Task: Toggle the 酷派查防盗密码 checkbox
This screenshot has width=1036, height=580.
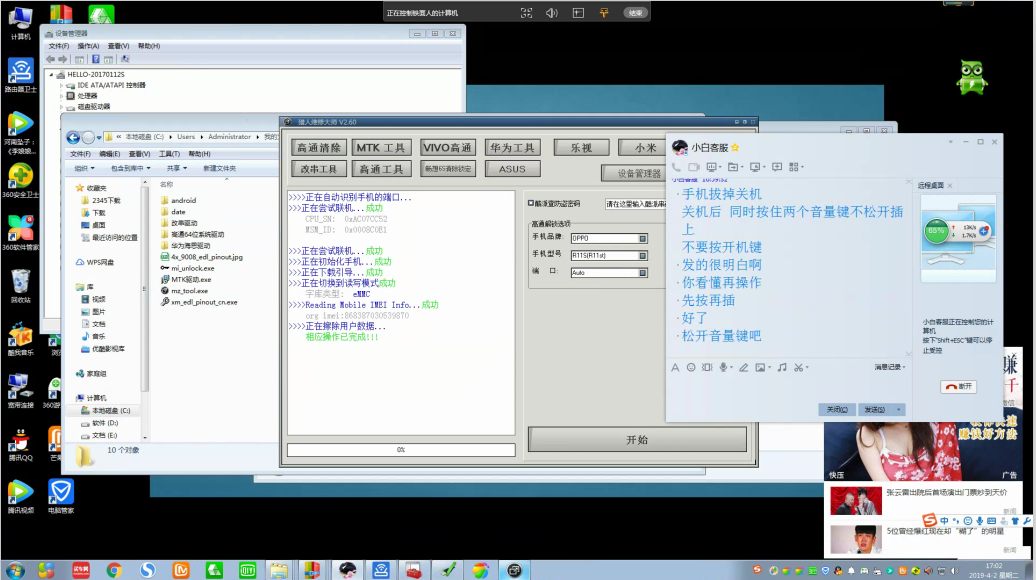Action: coord(531,203)
